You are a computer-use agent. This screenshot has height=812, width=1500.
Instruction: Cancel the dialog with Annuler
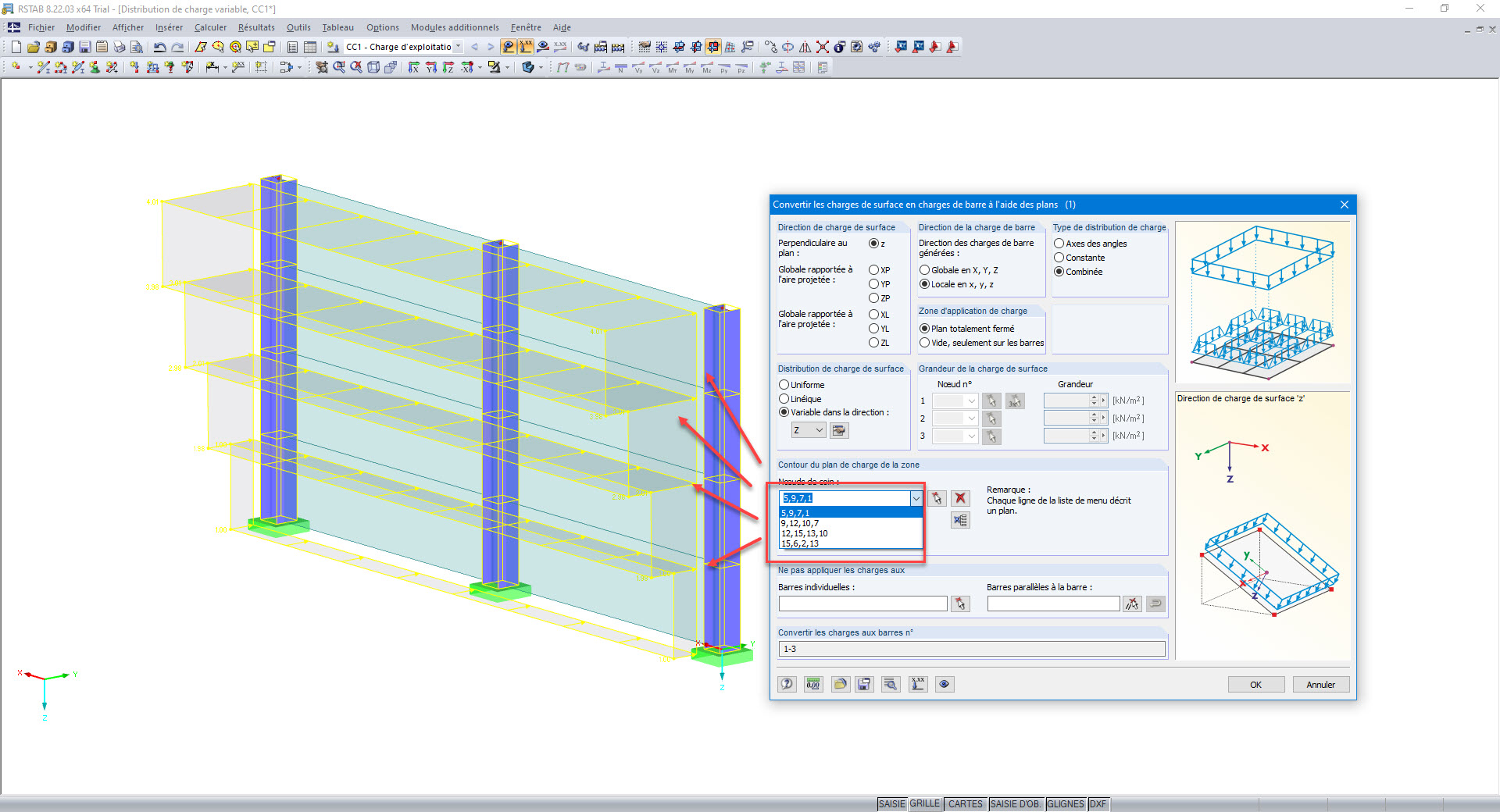point(1320,685)
